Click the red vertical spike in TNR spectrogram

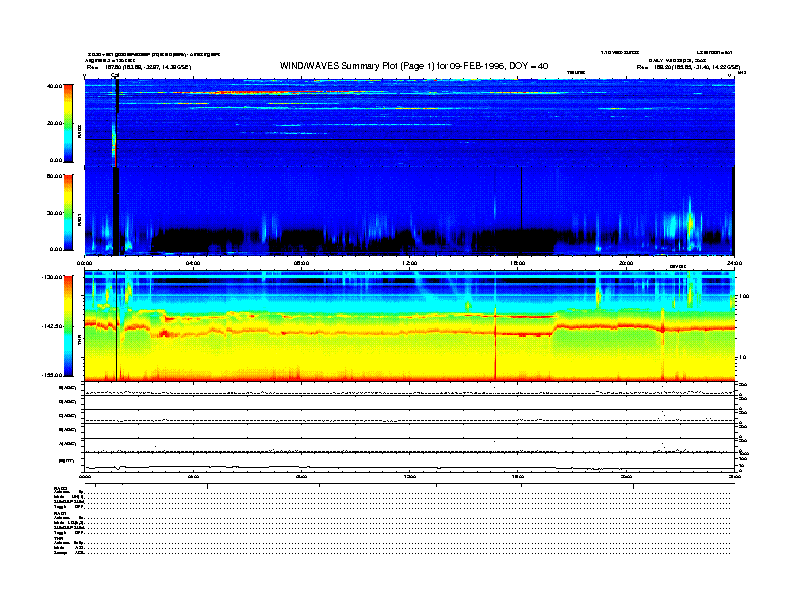click(x=495, y=346)
